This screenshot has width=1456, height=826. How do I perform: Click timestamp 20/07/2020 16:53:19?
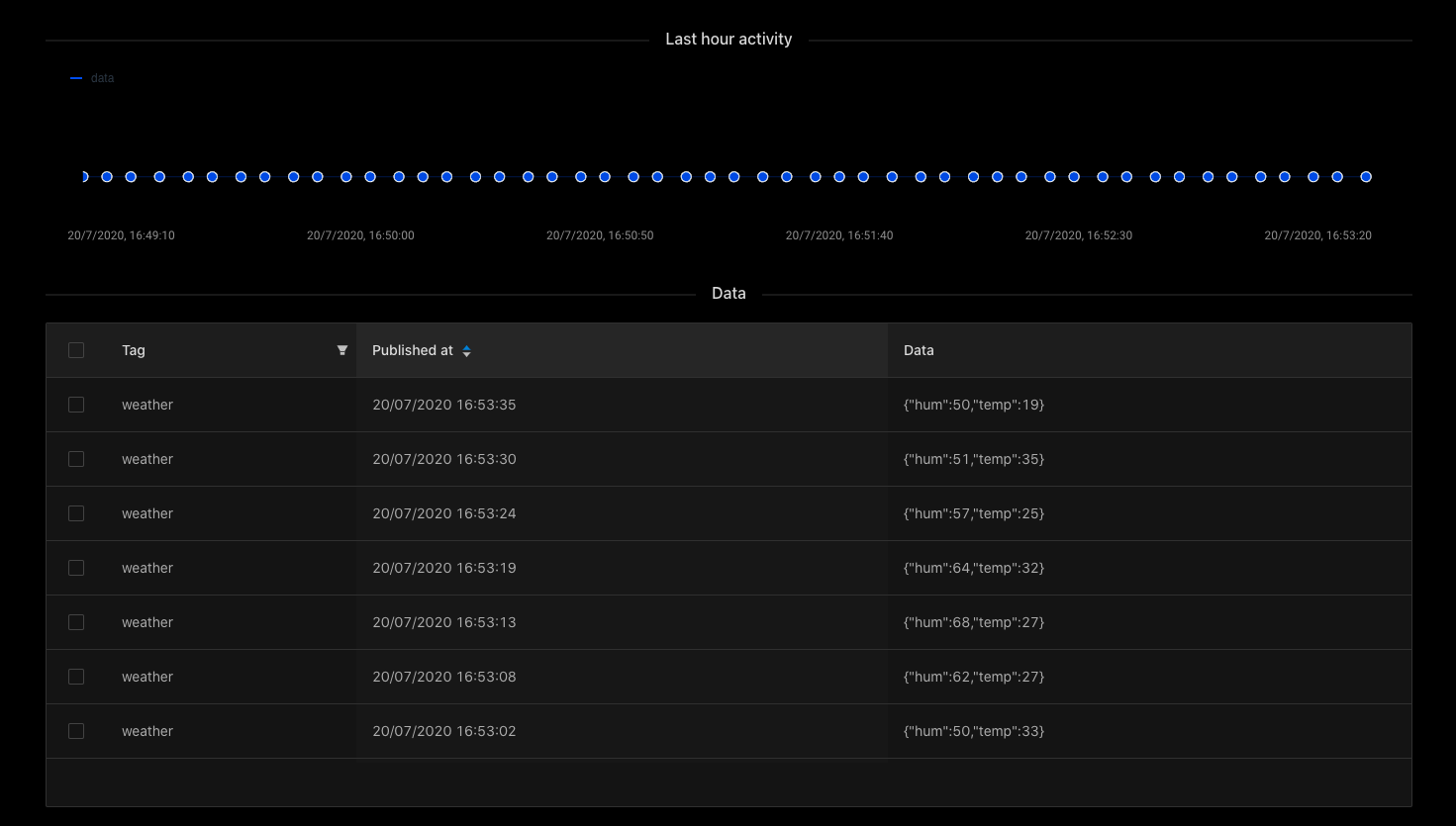click(443, 568)
